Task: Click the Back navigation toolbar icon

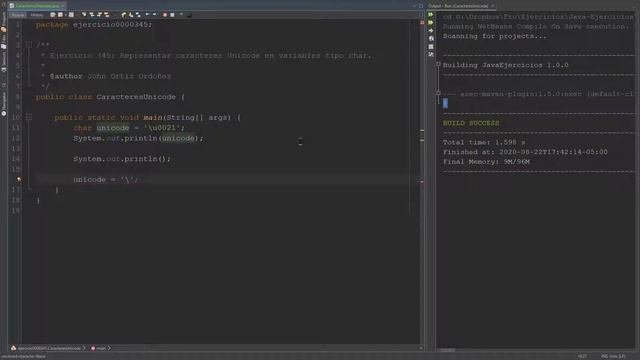Action: [60, 15]
